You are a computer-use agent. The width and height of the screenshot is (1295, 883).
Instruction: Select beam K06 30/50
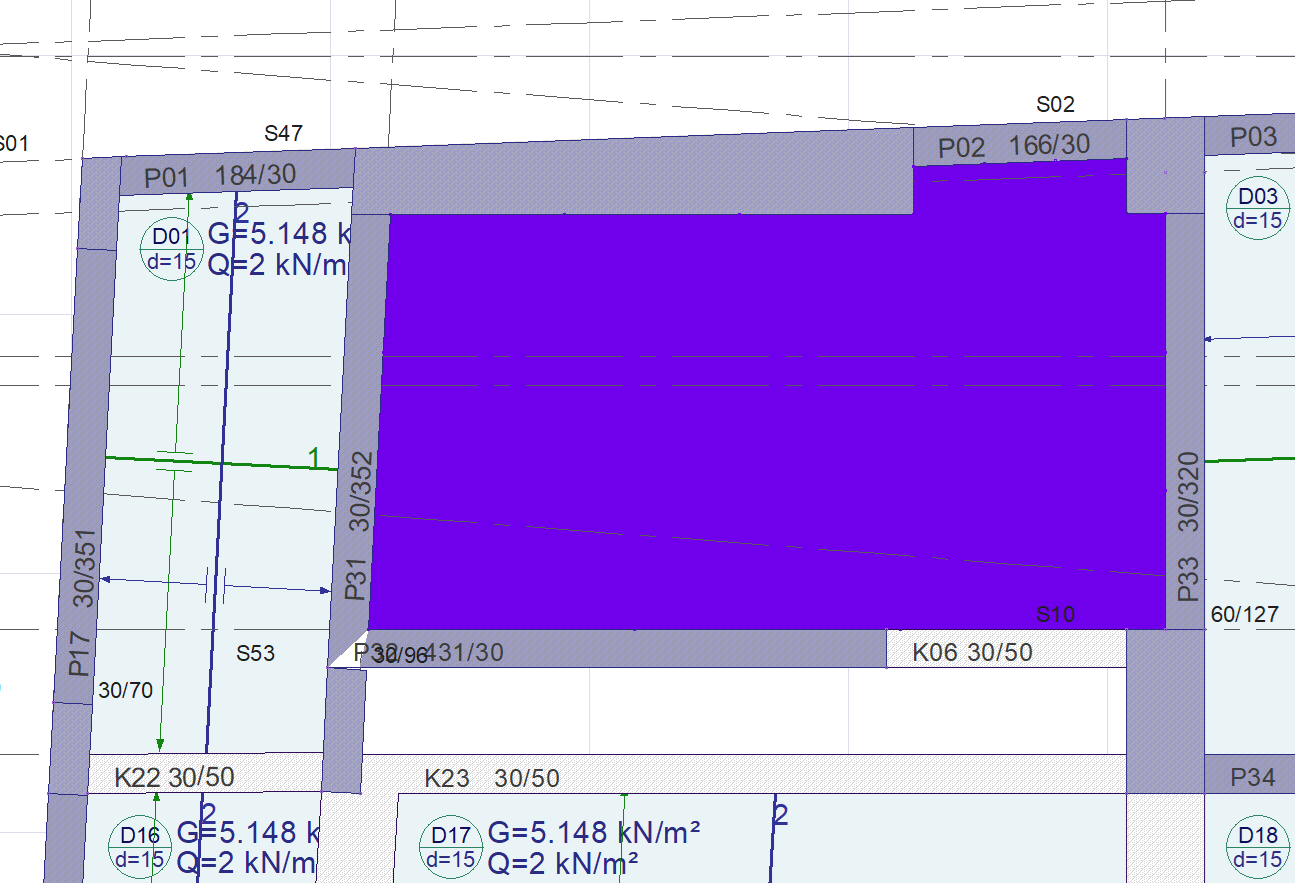[x=972, y=653]
